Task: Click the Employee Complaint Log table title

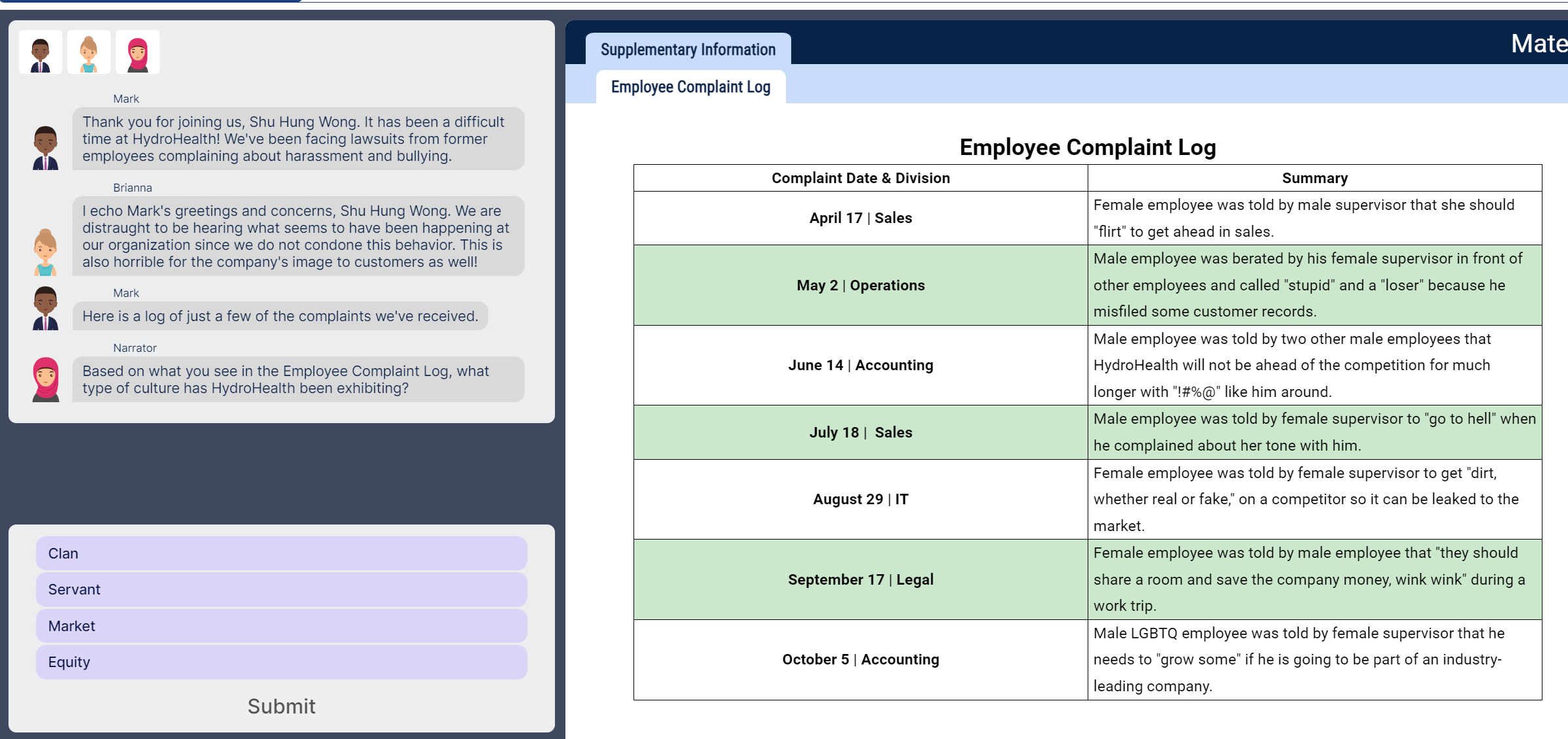Action: 1088,147
